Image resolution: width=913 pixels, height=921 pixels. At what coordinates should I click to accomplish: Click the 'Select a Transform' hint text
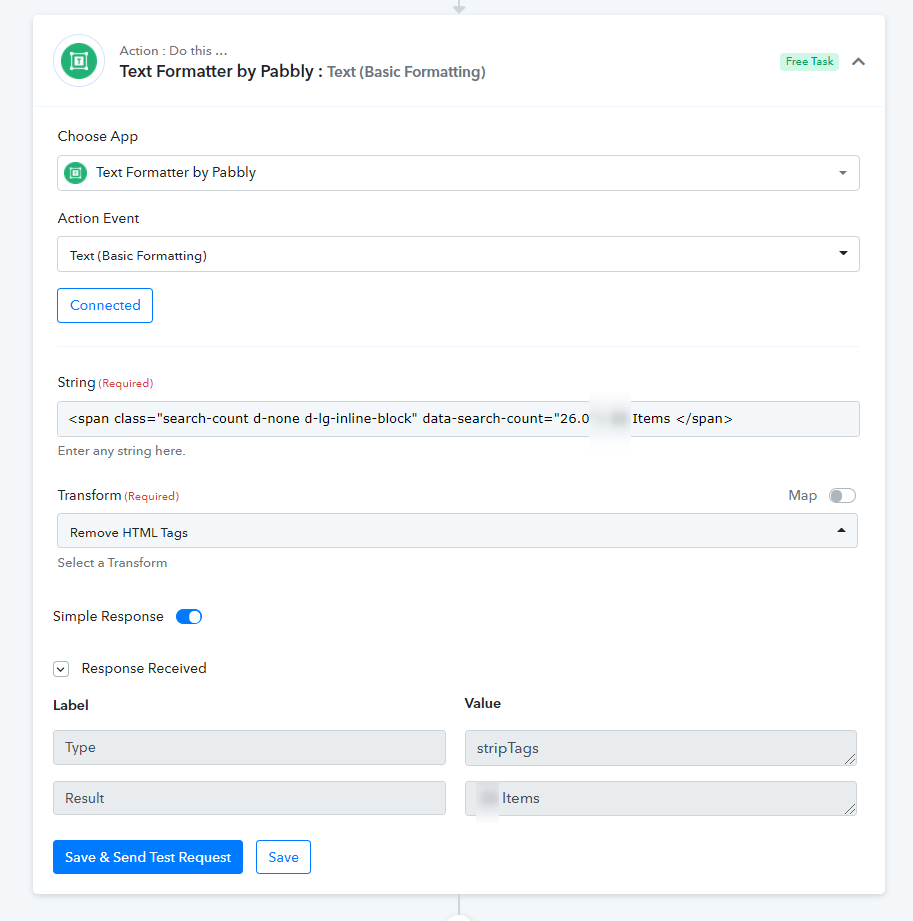click(x=112, y=563)
